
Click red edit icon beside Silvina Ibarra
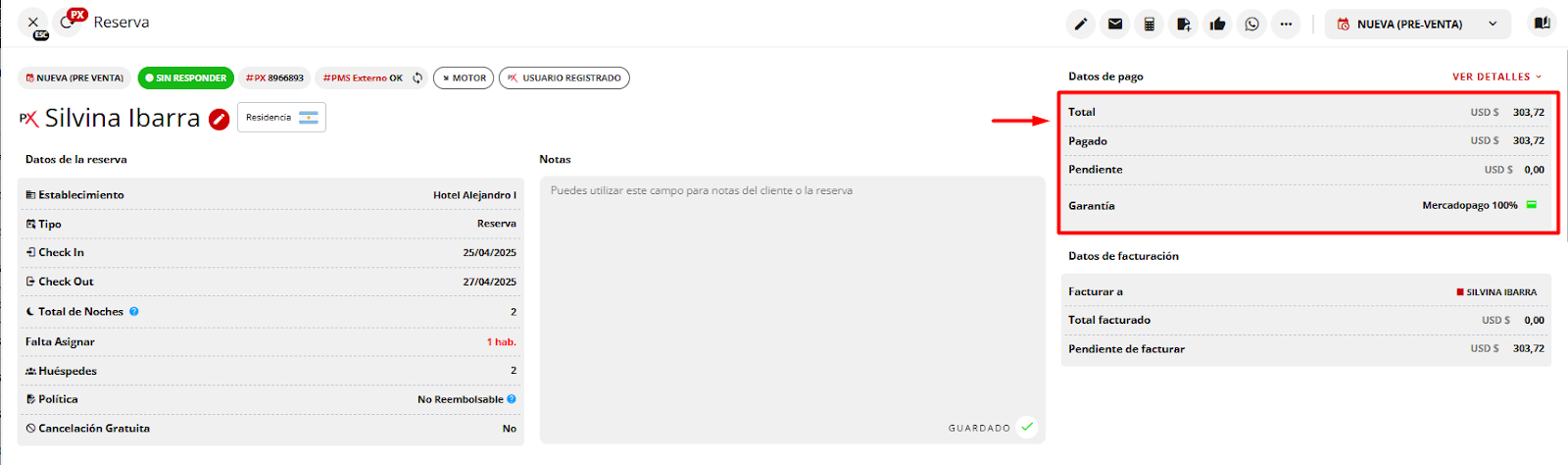pyautogui.click(x=220, y=120)
